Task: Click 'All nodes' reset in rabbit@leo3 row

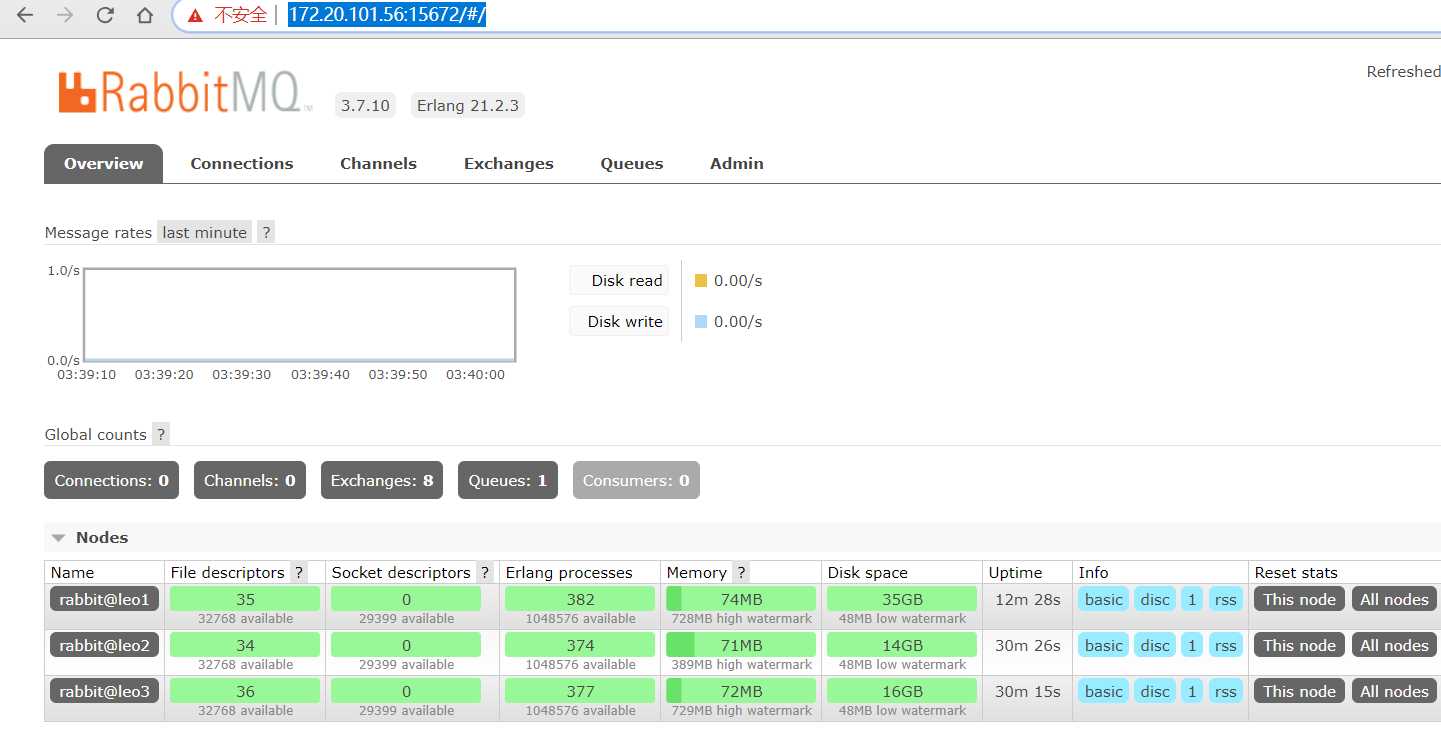Action: [x=1394, y=691]
